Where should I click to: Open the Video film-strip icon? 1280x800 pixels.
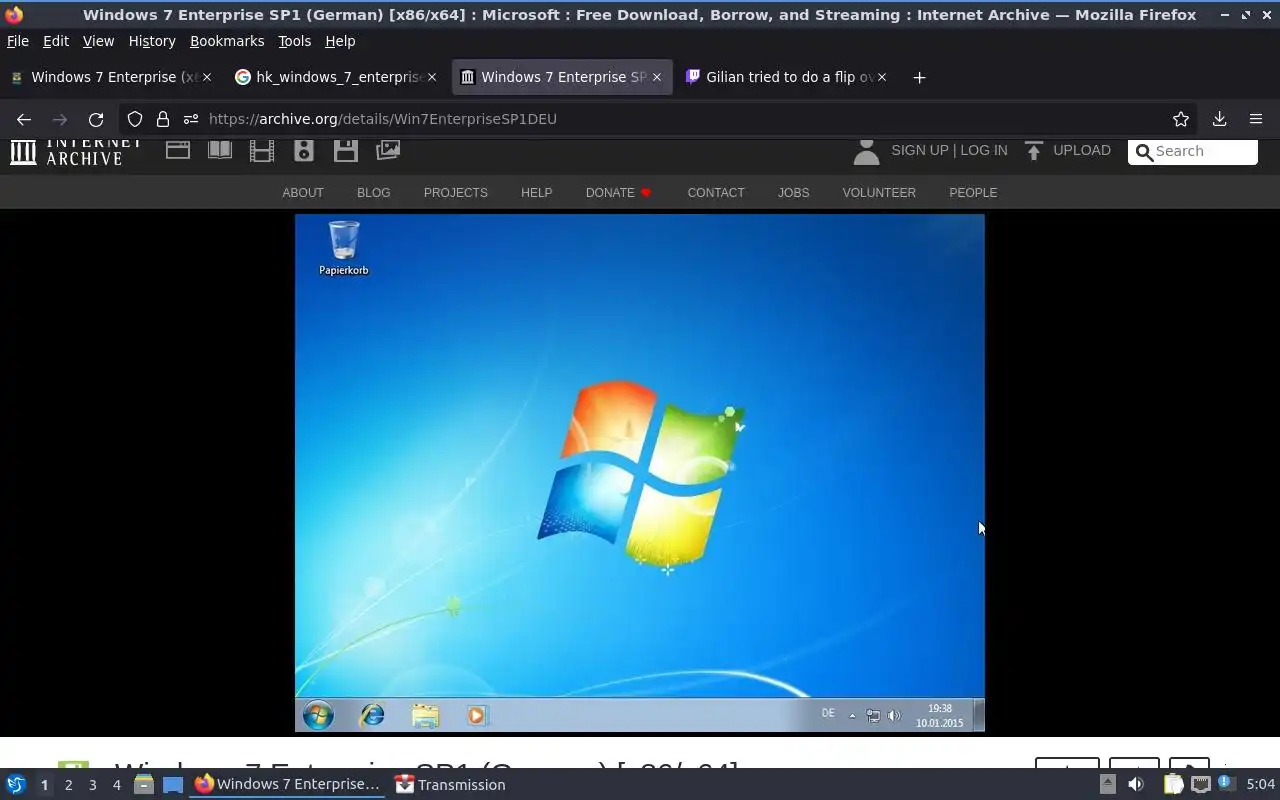[x=262, y=150]
